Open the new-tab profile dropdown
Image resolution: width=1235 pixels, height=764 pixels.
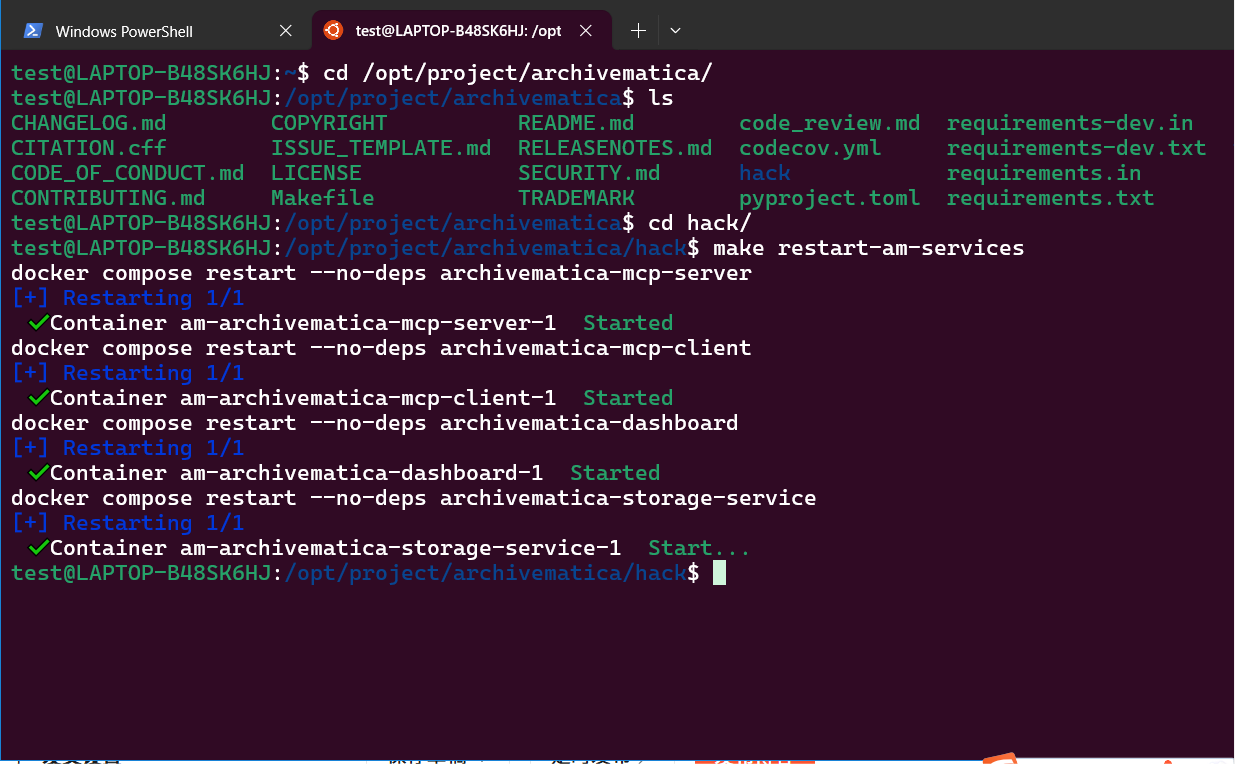(x=675, y=31)
